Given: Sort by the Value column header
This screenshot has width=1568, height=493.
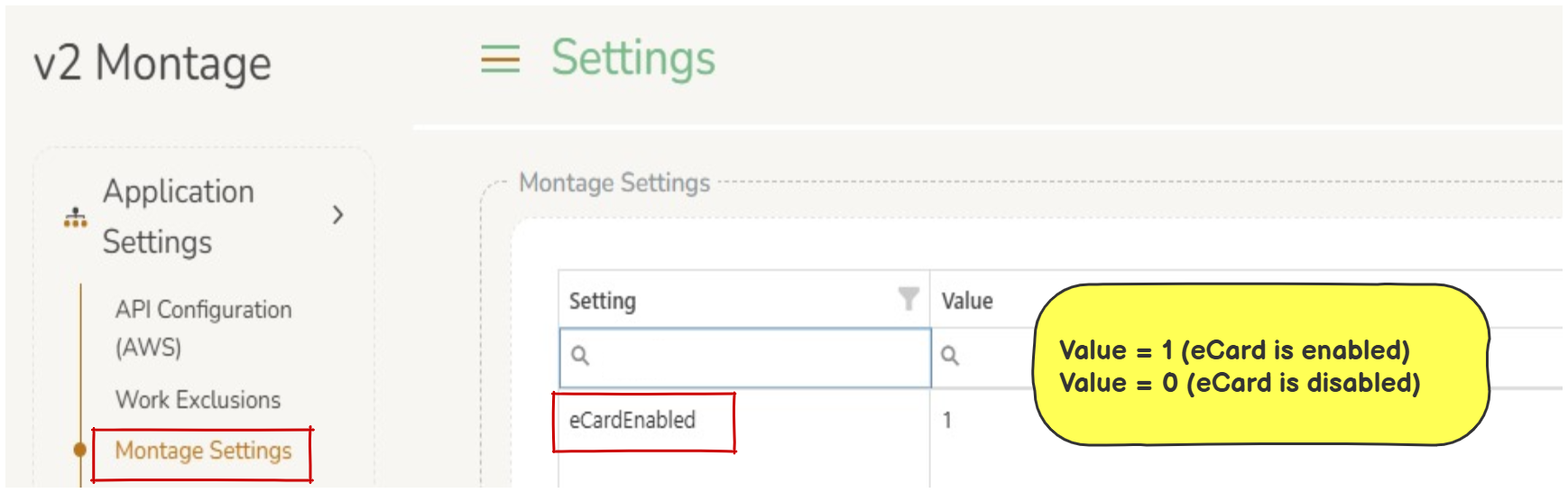Looking at the screenshot, I should 967,301.
